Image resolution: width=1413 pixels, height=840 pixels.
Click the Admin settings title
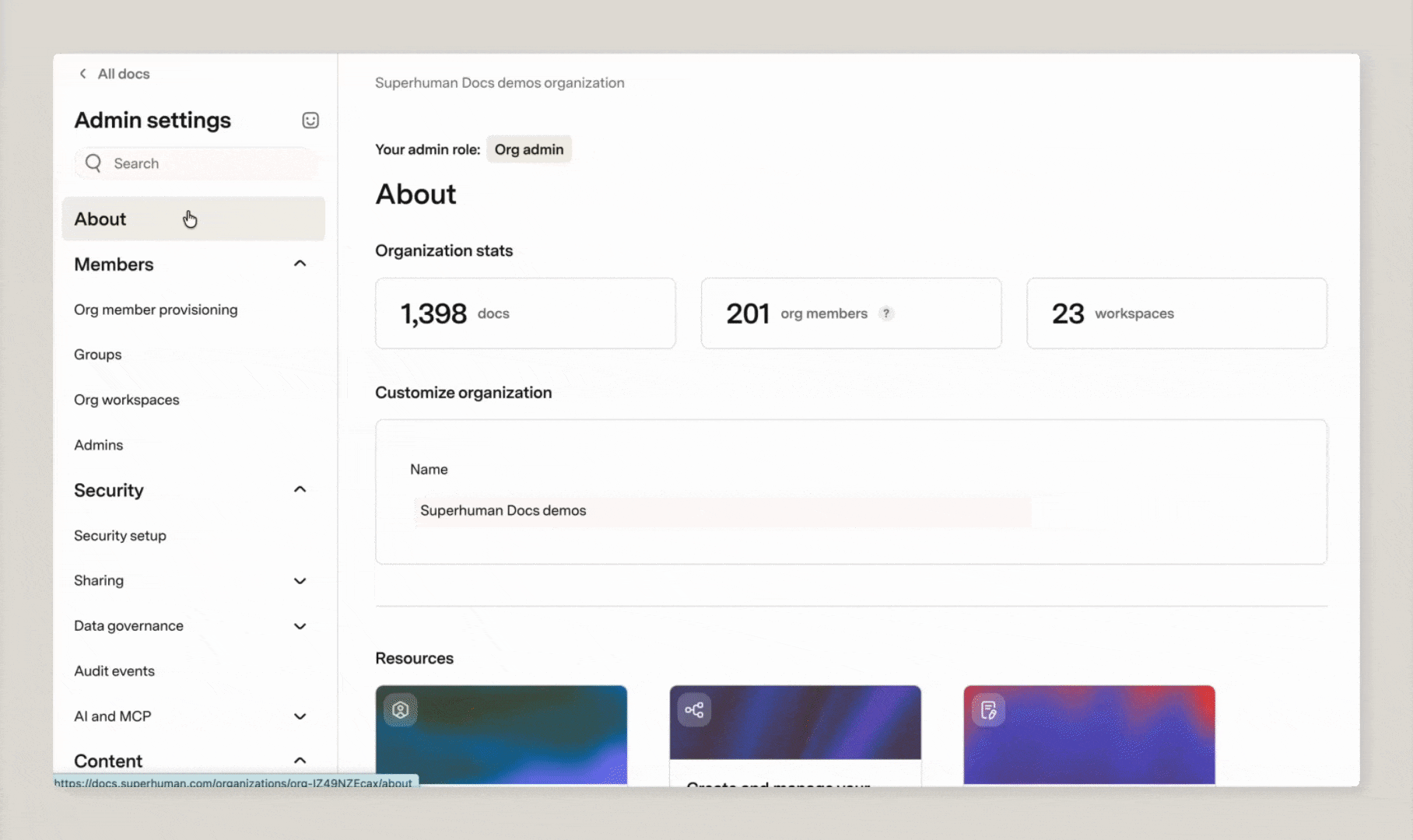[153, 121]
